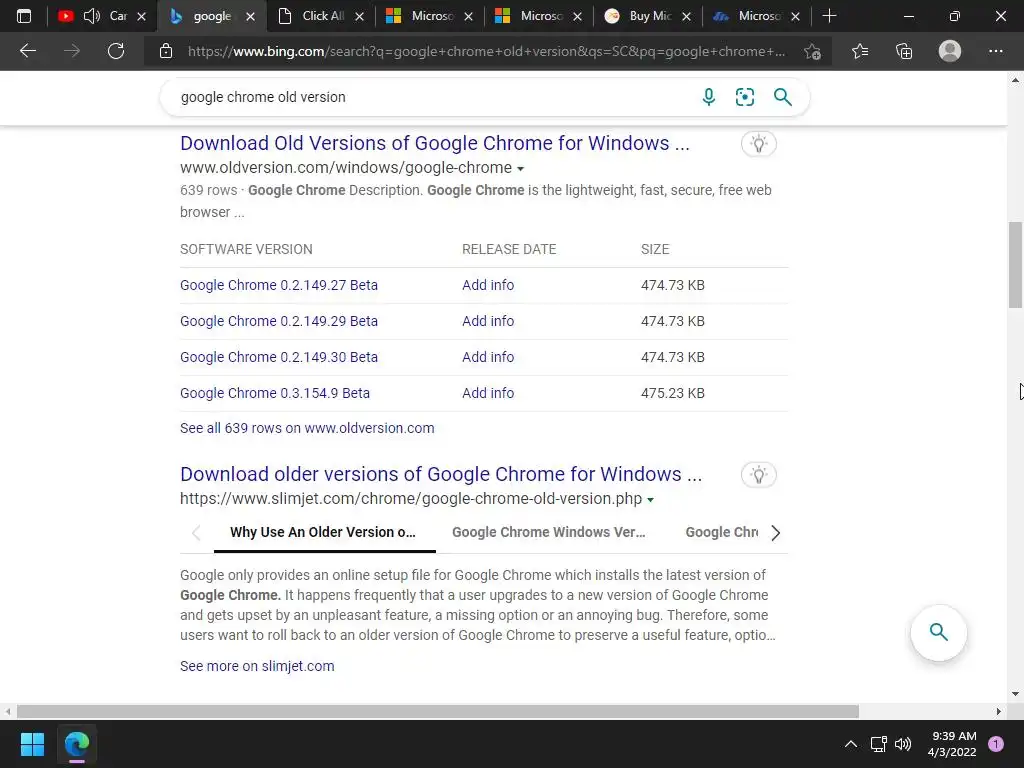Show insights for the slimjet.com result

pyautogui.click(x=758, y=475)
